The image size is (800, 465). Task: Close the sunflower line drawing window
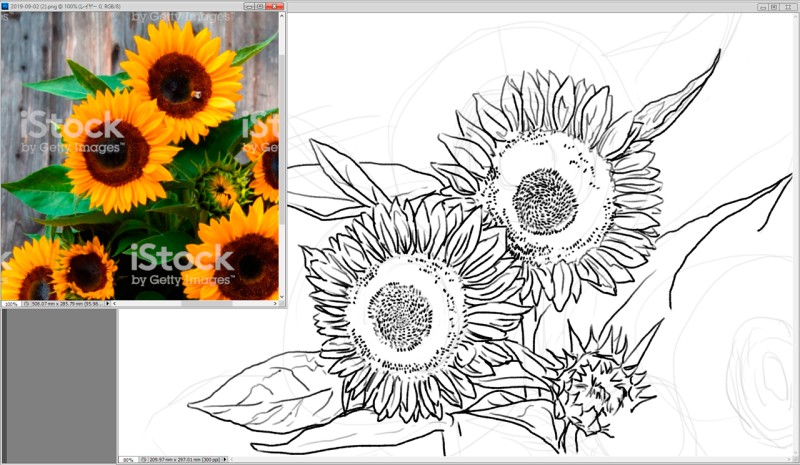[789, 7]
